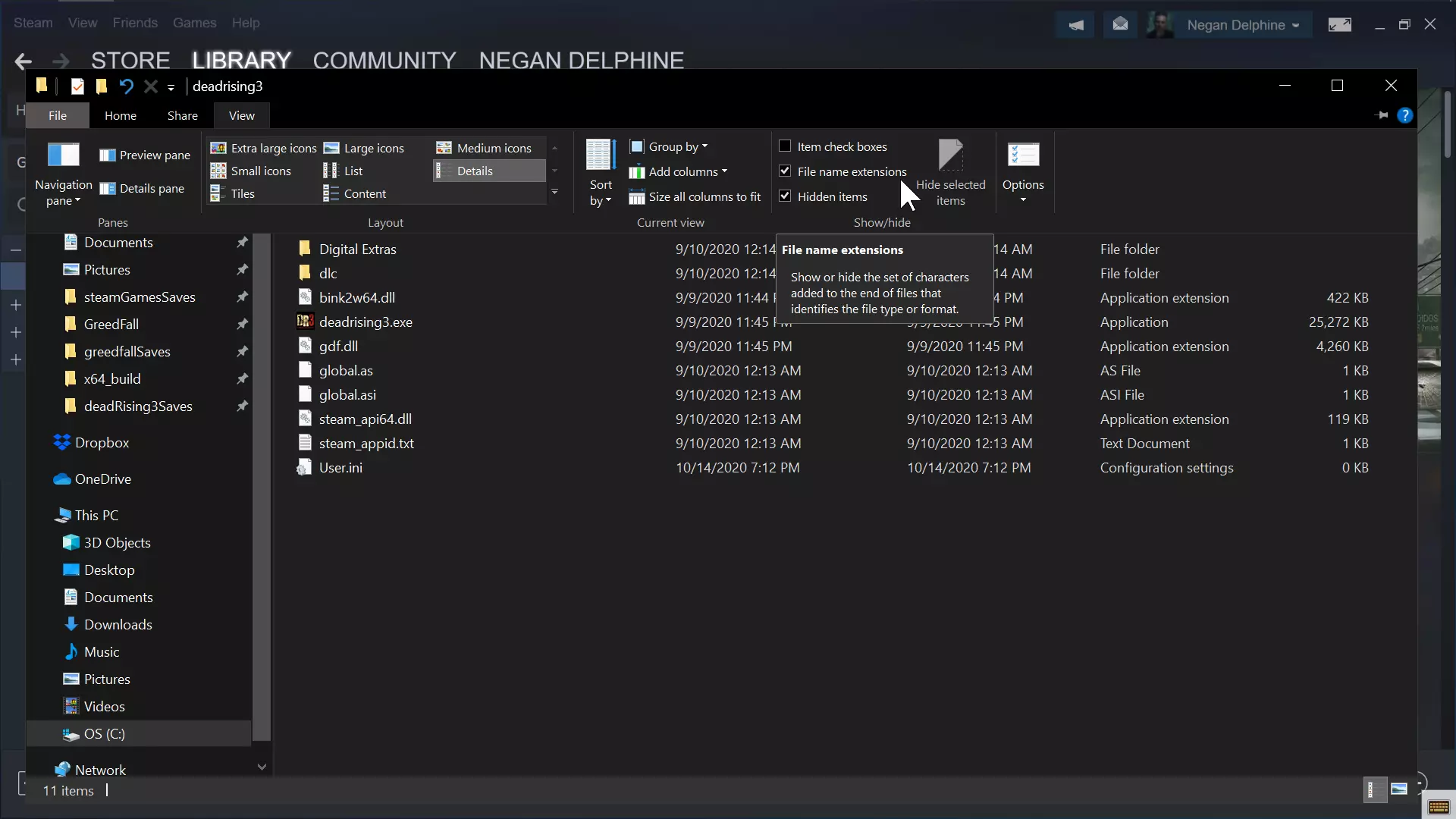This screenshot has width=1456, height=819.
Task: Open the Dropbox item in the navigation pane
Action: click(102, 443)
